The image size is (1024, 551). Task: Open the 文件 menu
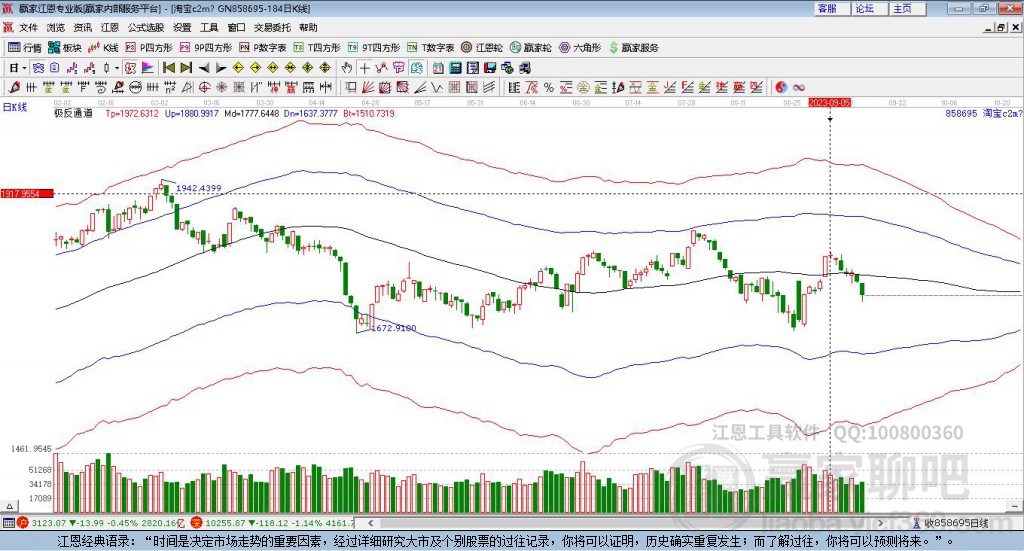coord(28,27)
